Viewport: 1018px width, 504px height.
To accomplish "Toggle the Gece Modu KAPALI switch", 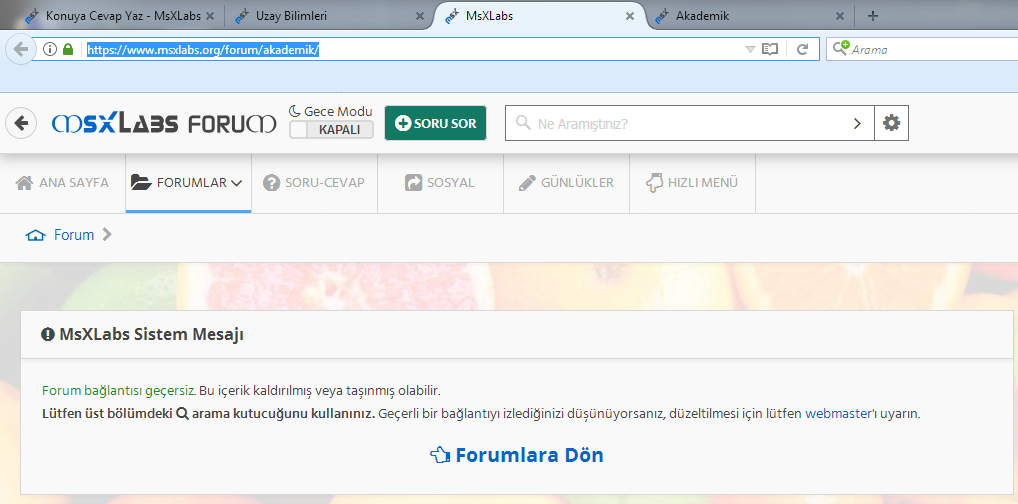I will (x=332, y=129).
